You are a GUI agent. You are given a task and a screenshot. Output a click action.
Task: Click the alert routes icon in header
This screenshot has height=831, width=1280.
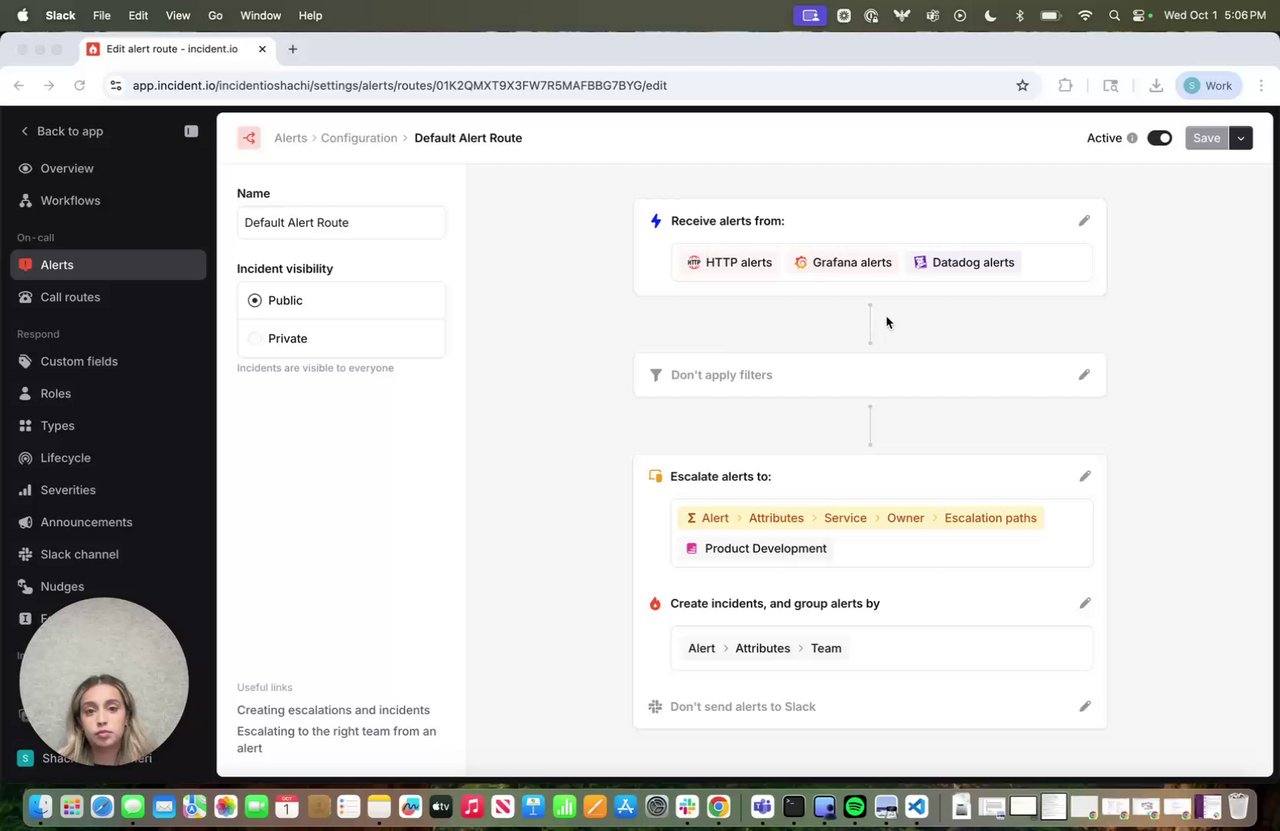pyautogui.click(x=249, y=138)
